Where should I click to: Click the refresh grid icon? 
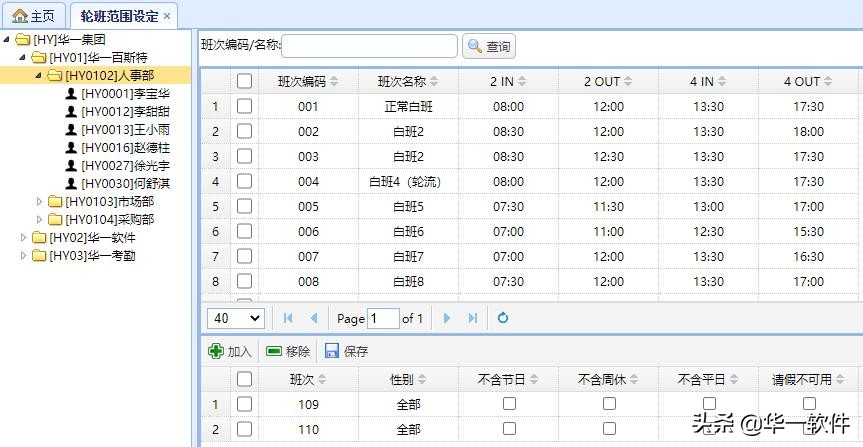[x=502, y=318]
